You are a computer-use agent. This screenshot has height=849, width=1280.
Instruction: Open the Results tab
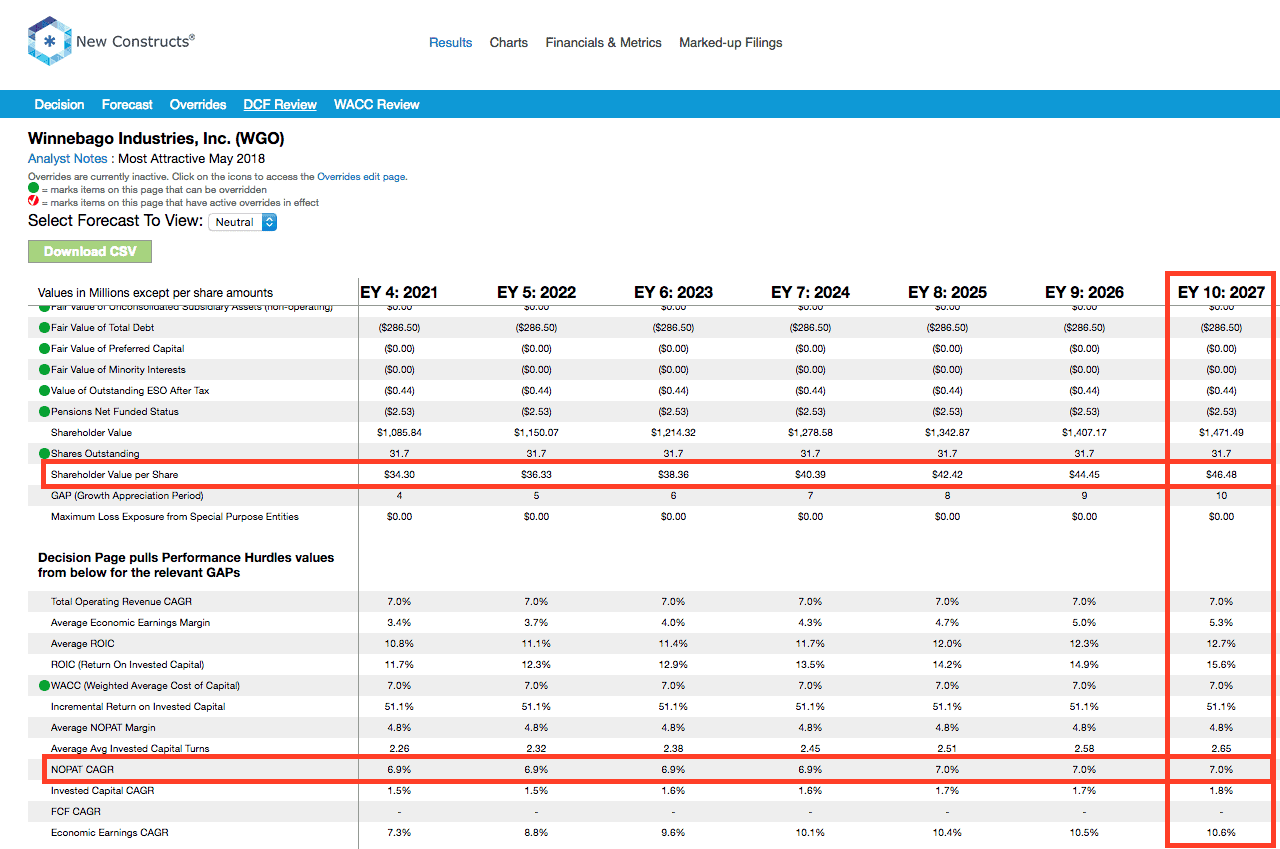pos(451,43)
